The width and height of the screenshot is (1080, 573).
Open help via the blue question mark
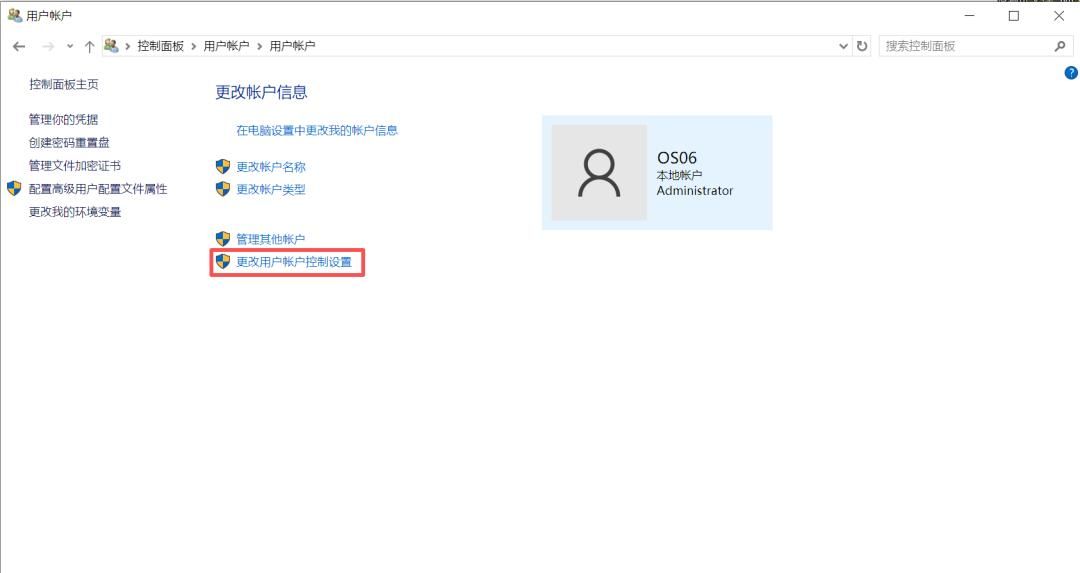click(x=1071, y=73)
